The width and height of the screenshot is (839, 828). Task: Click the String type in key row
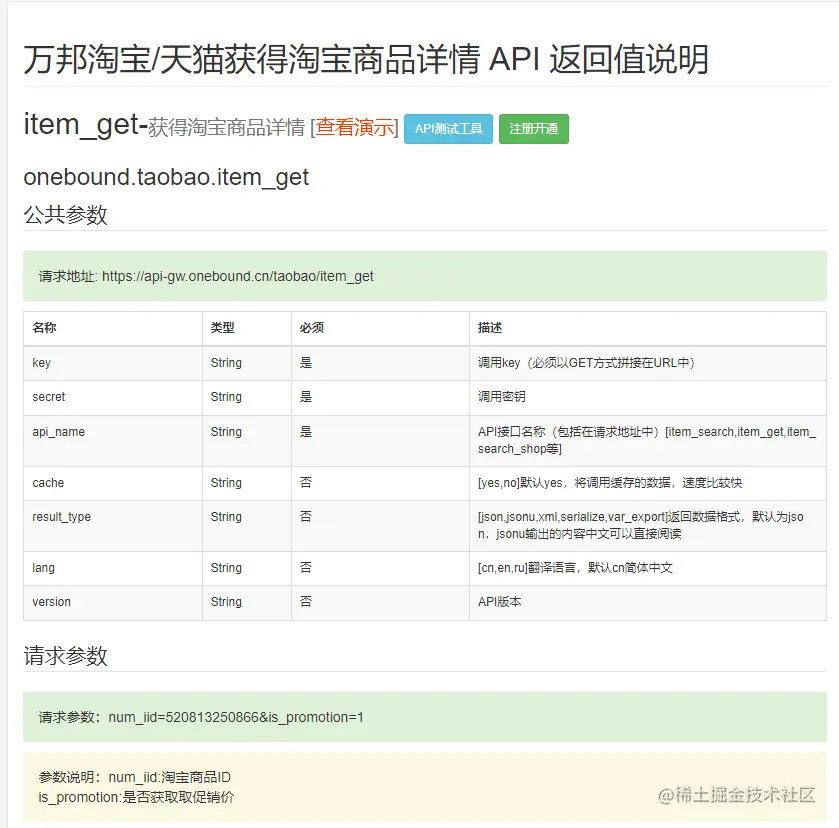coord(226,363)
